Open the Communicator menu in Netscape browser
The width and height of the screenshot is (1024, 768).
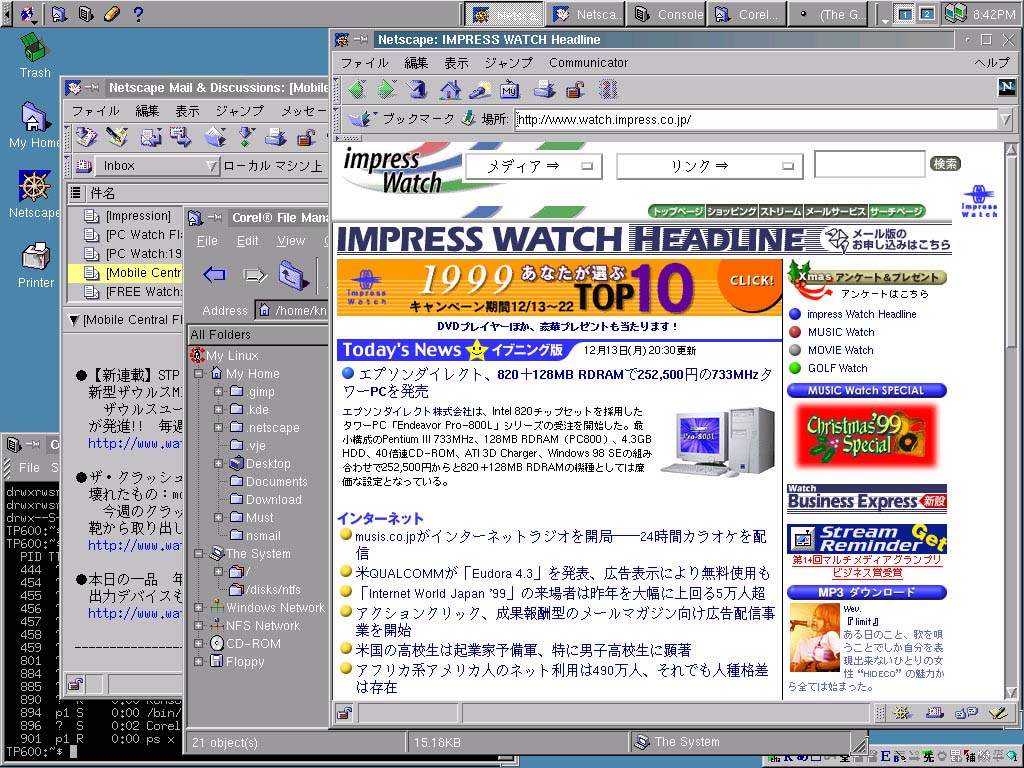click(588, 62)
